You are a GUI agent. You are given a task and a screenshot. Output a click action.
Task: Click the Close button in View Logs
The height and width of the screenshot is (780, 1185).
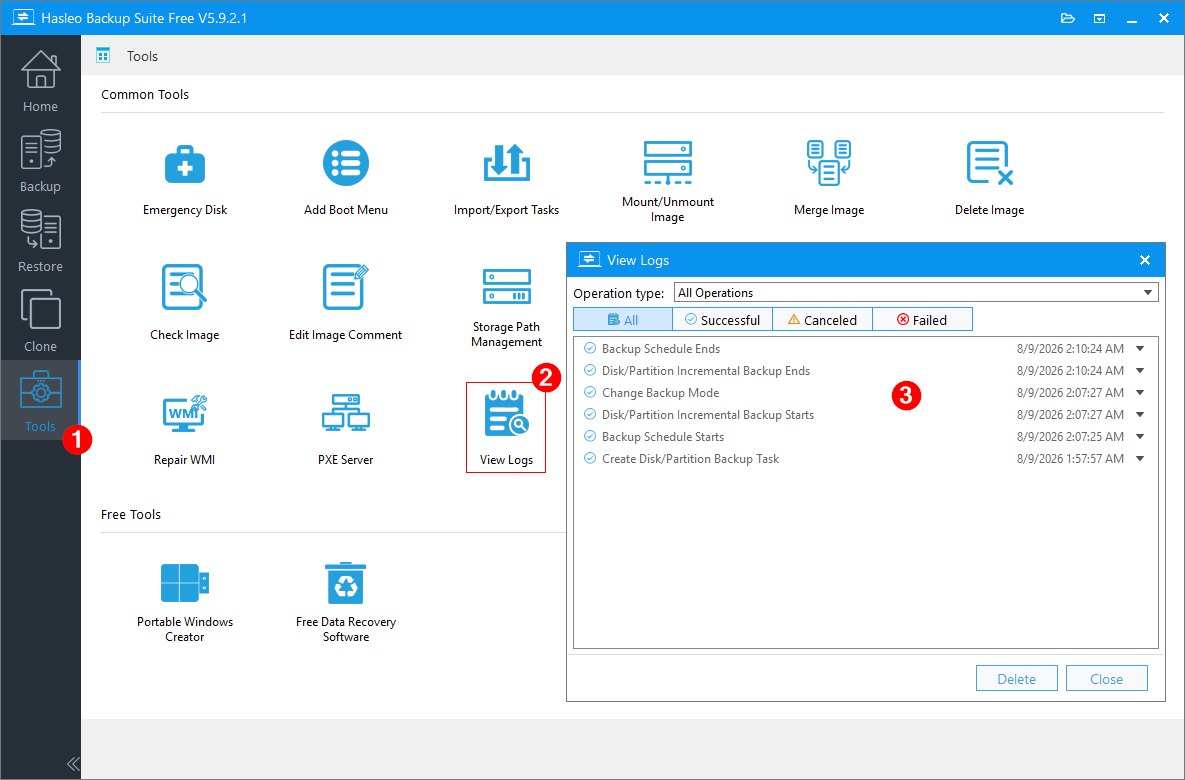pos(1106,679)
